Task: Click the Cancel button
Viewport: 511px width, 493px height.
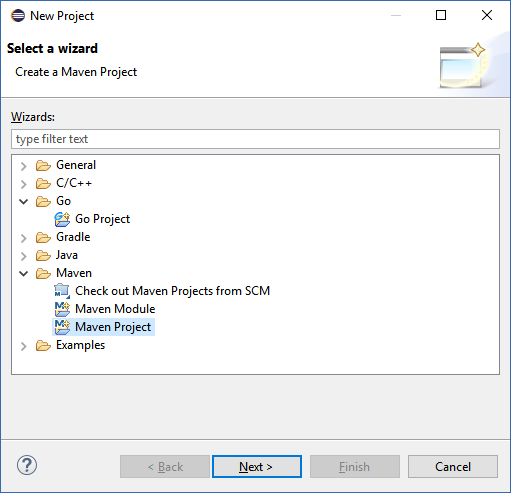Action: (453, 467)
